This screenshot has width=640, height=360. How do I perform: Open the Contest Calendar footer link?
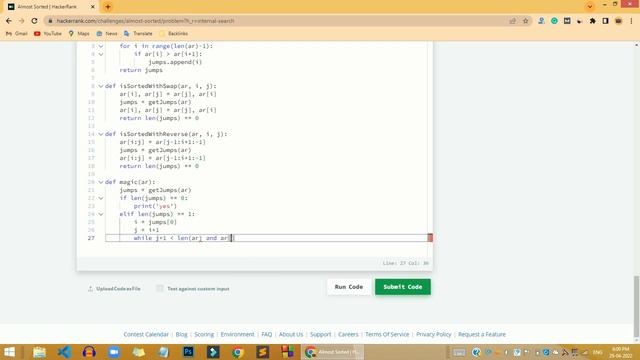tap(146, 334)
